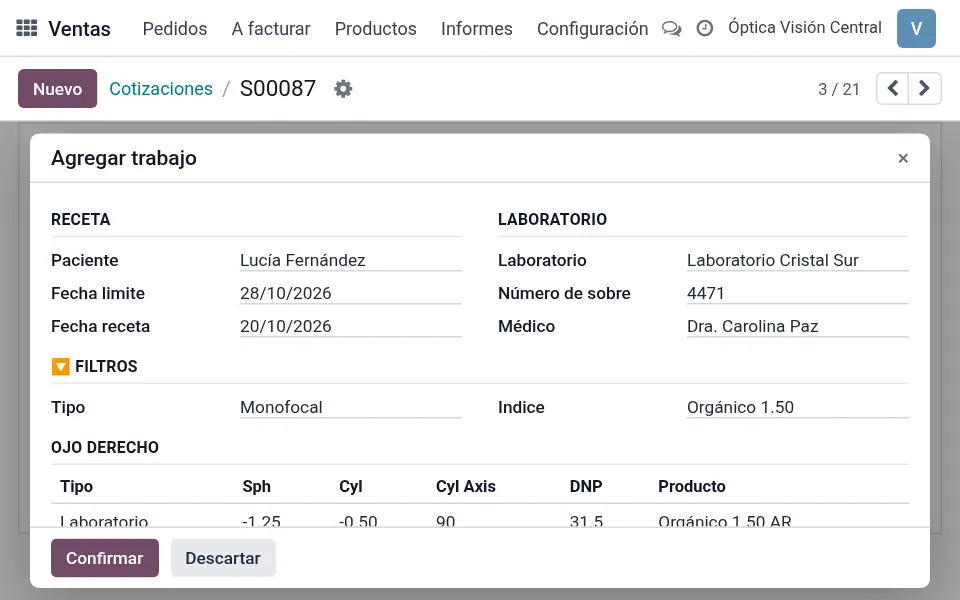This screenshot has height=600, width=960.
Task: Open the Productos menu
Action: 375,29
